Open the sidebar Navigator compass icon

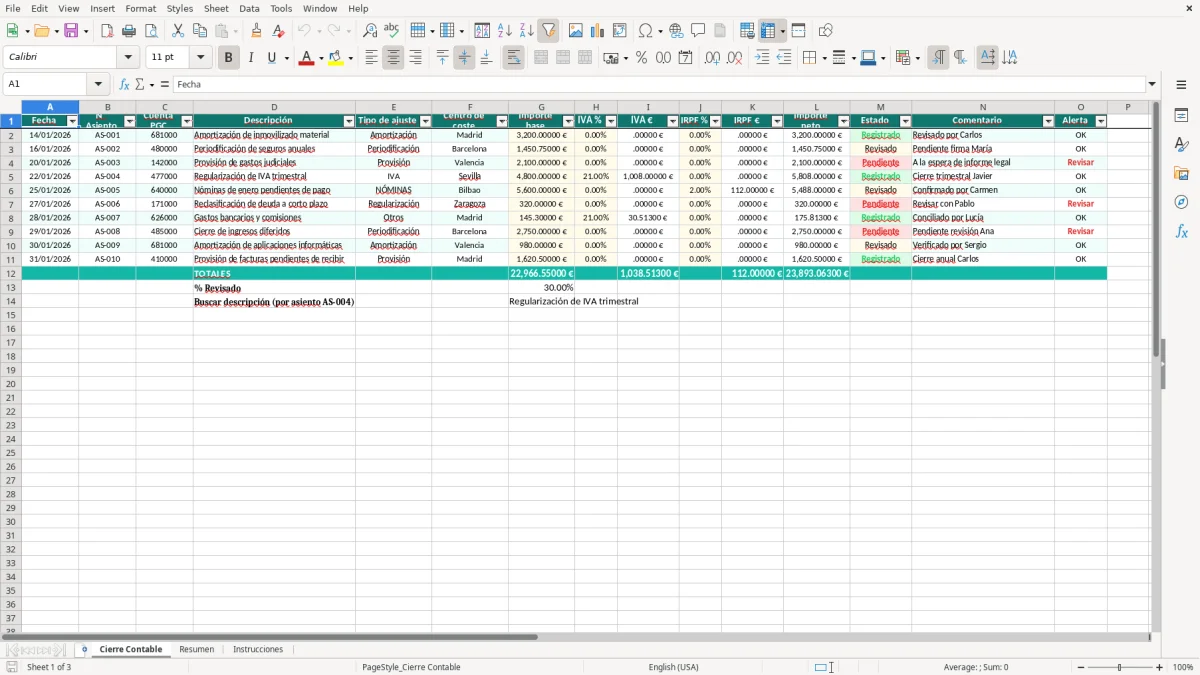(1181, 202)
